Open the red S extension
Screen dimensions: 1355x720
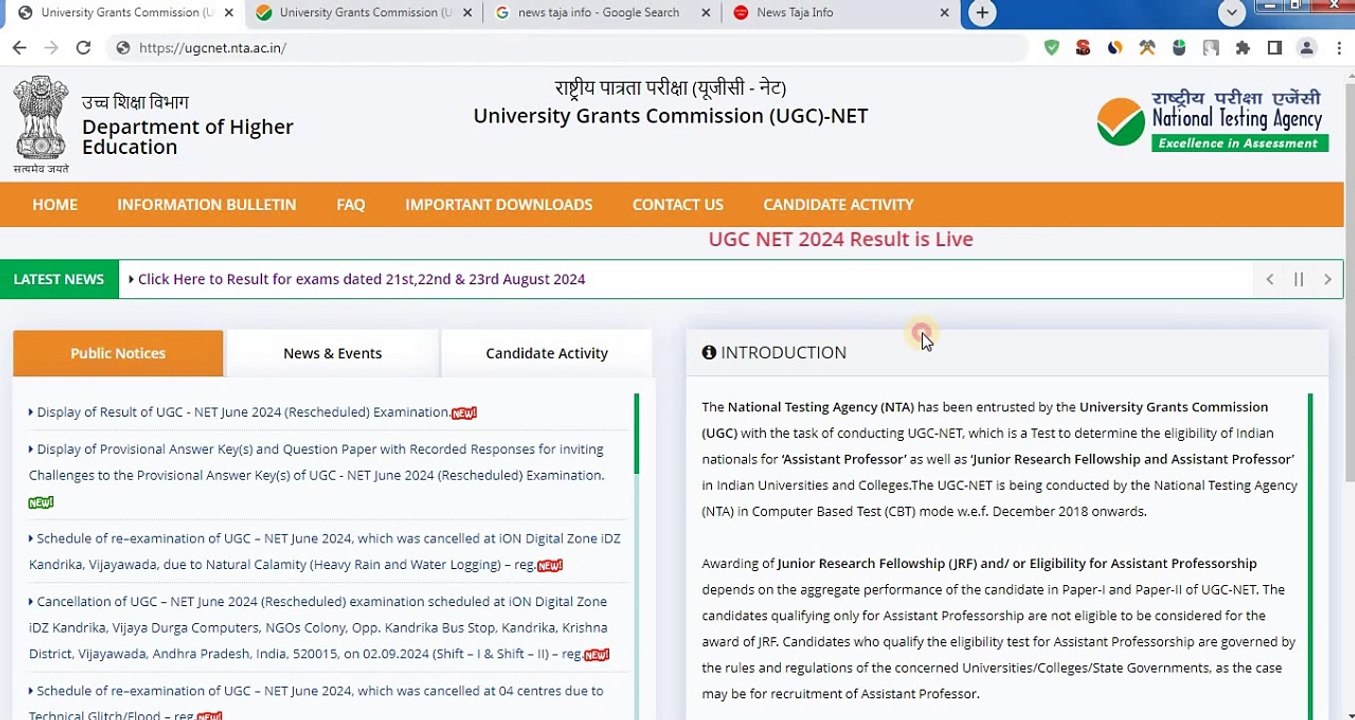[1083, 48]
